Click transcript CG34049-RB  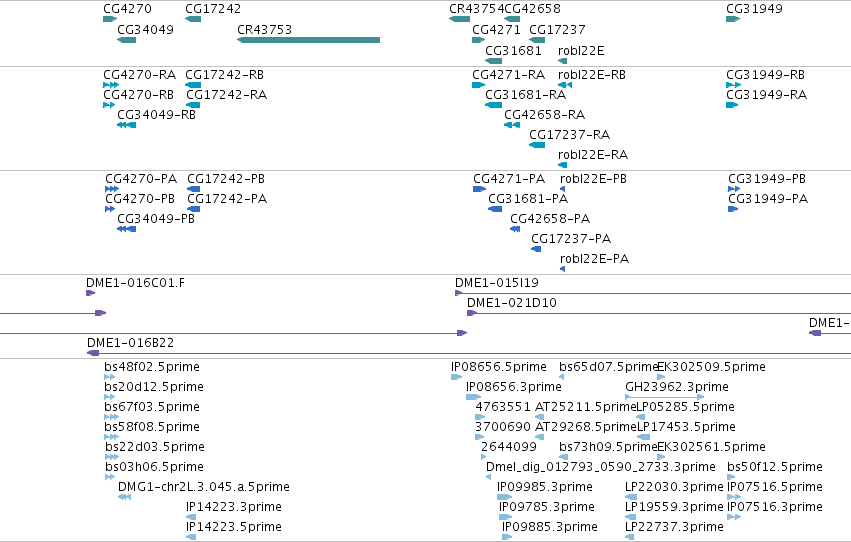tap(156, 114)
